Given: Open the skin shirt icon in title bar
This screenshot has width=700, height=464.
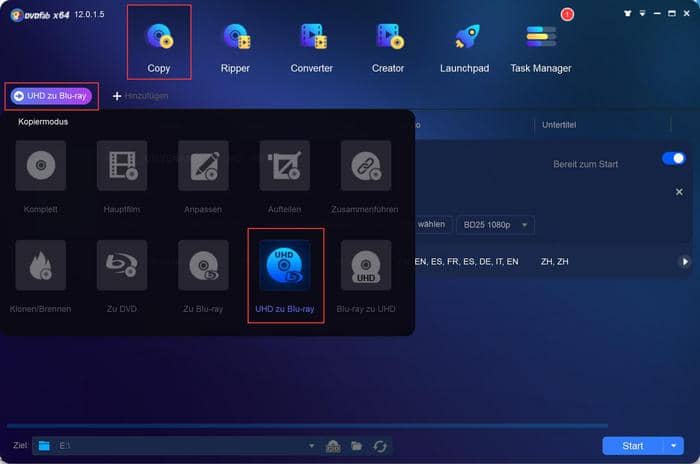Looking at the screenshot, I should (x=628, y=13).
